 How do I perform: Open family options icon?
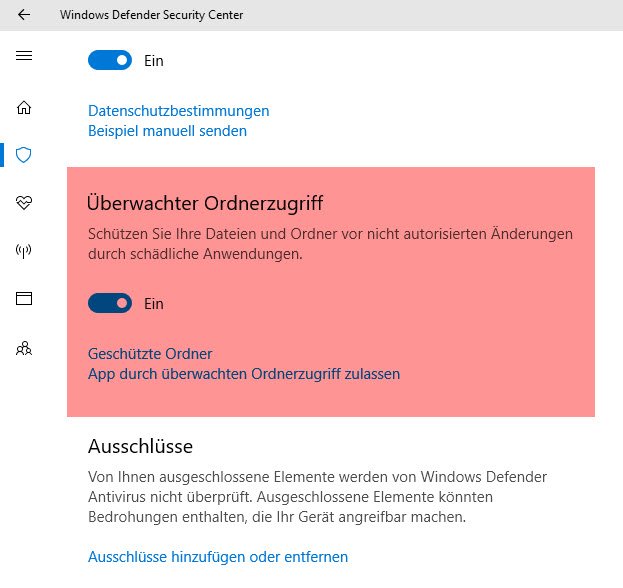[x=24, y=348]
